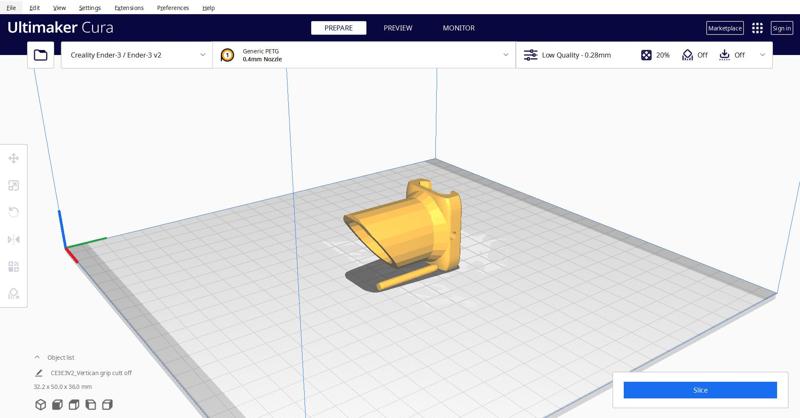
Task: Switch to right side view camera icon
Action: coord(107,405)
